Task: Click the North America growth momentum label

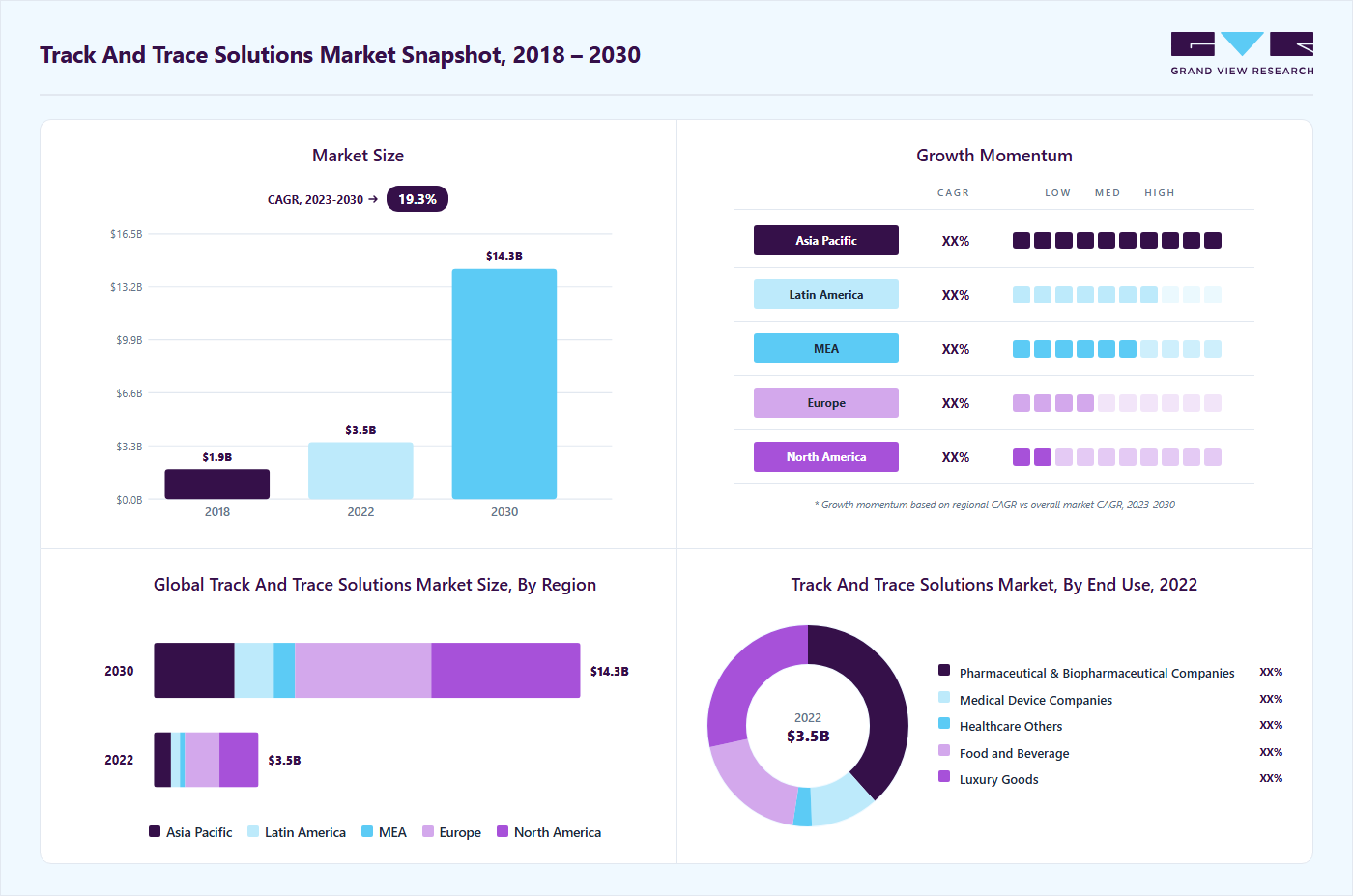Action: click(826, 457)
